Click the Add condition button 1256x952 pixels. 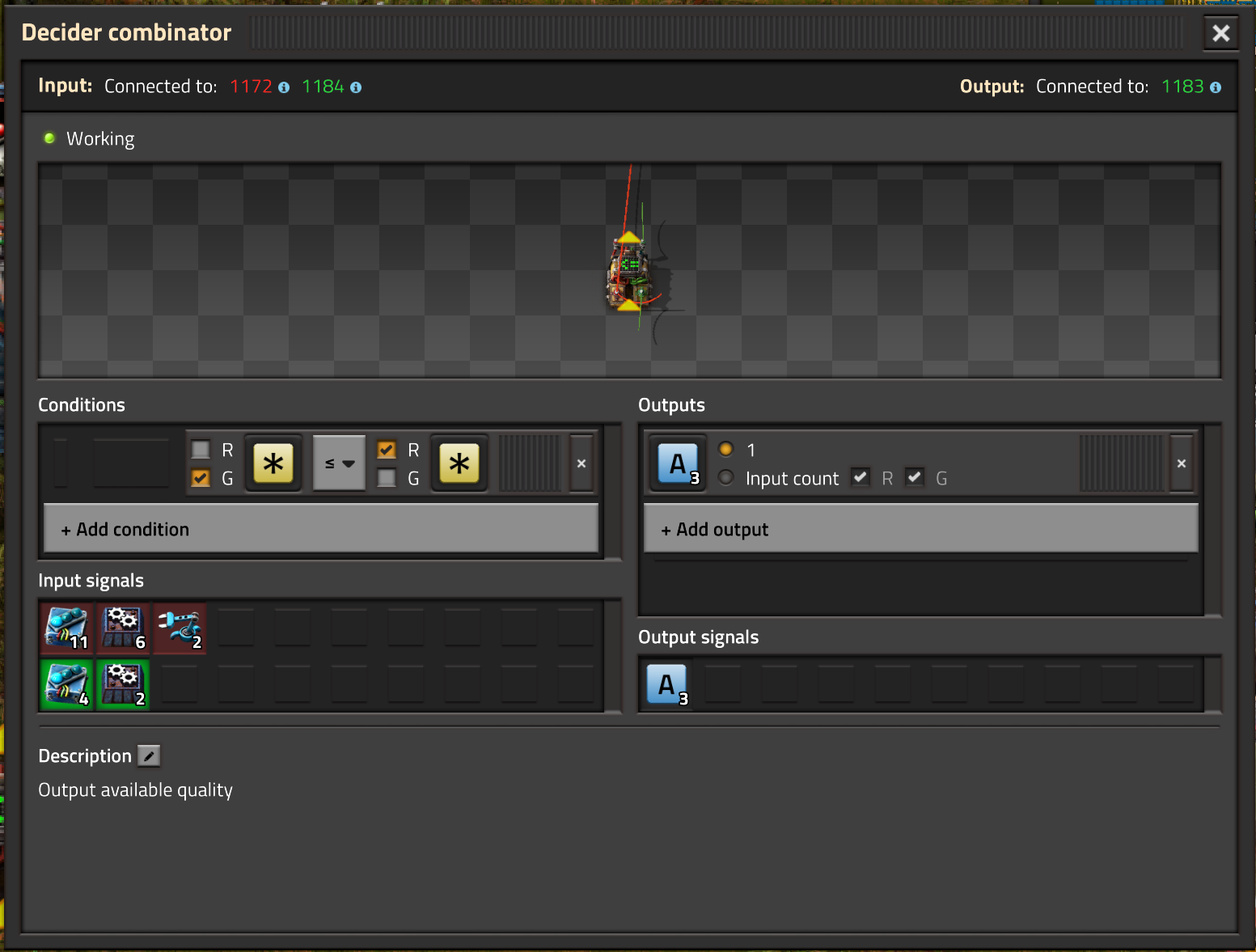(321, 529)
